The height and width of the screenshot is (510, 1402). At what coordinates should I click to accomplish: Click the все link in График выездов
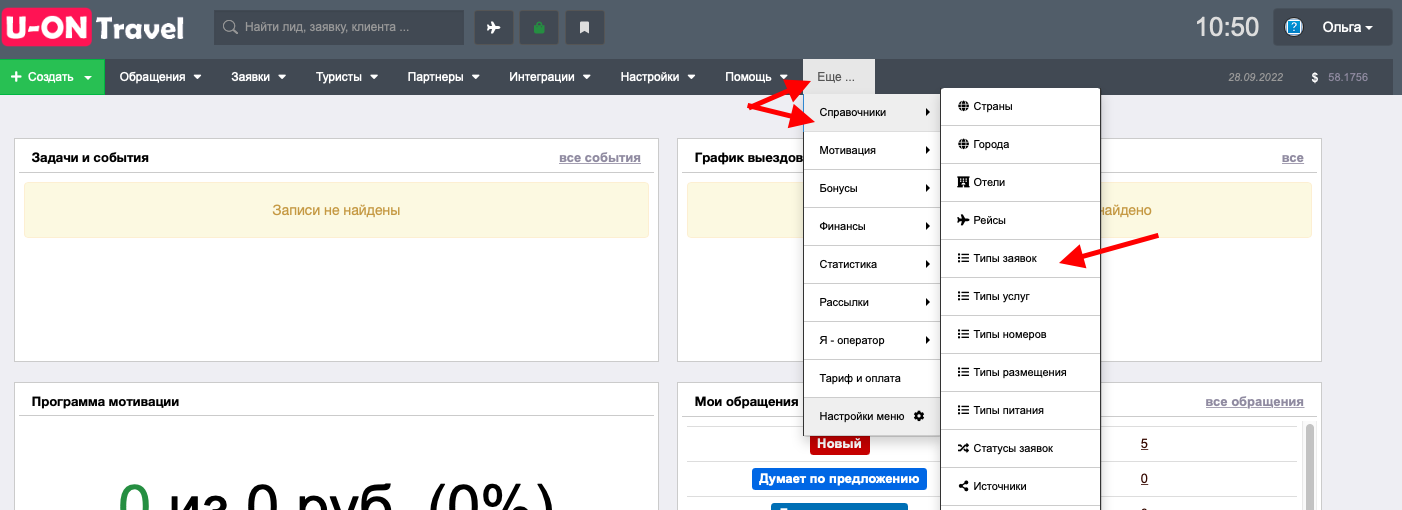1292,158
